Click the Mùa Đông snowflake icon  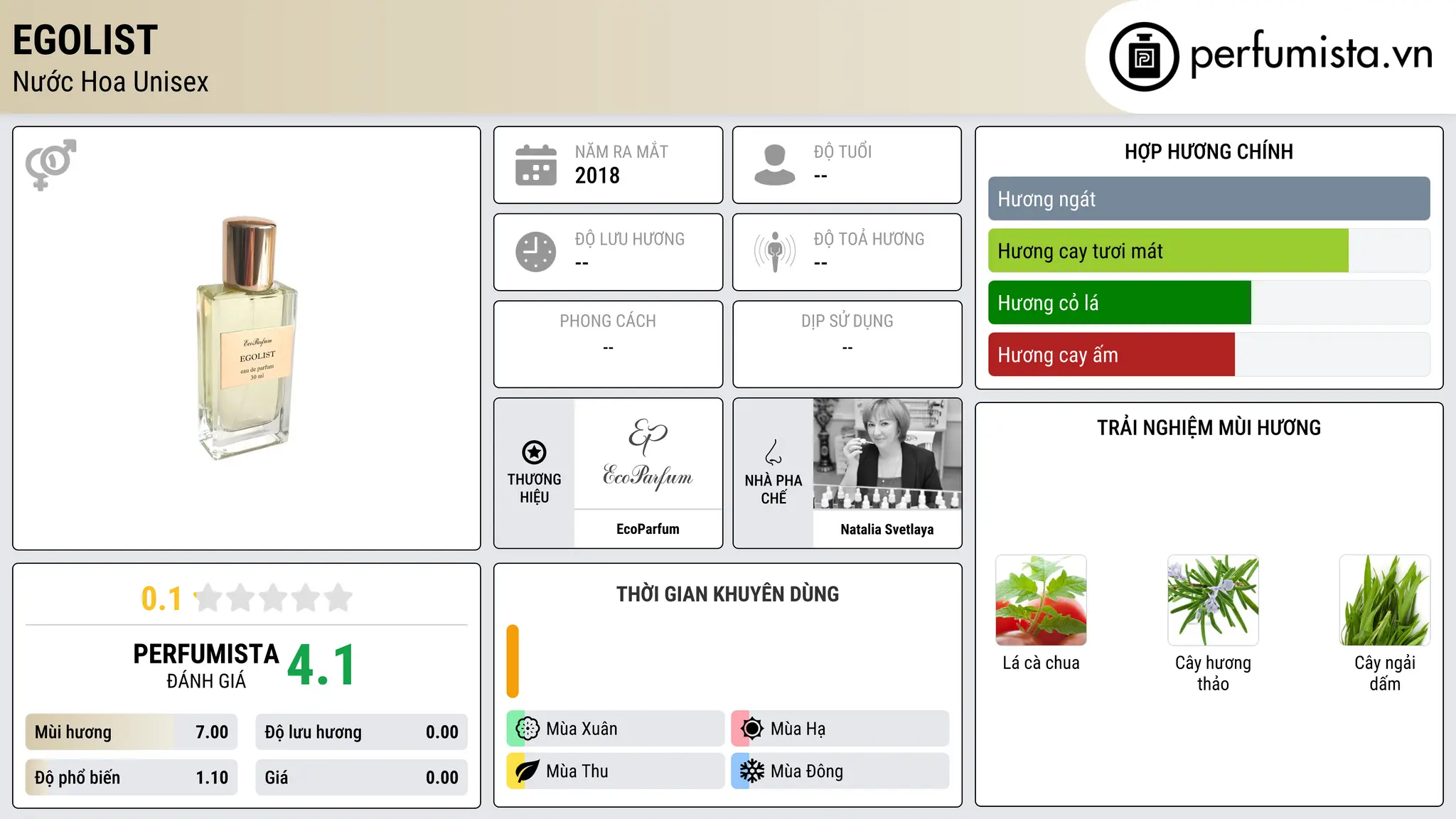coord(752,771)
